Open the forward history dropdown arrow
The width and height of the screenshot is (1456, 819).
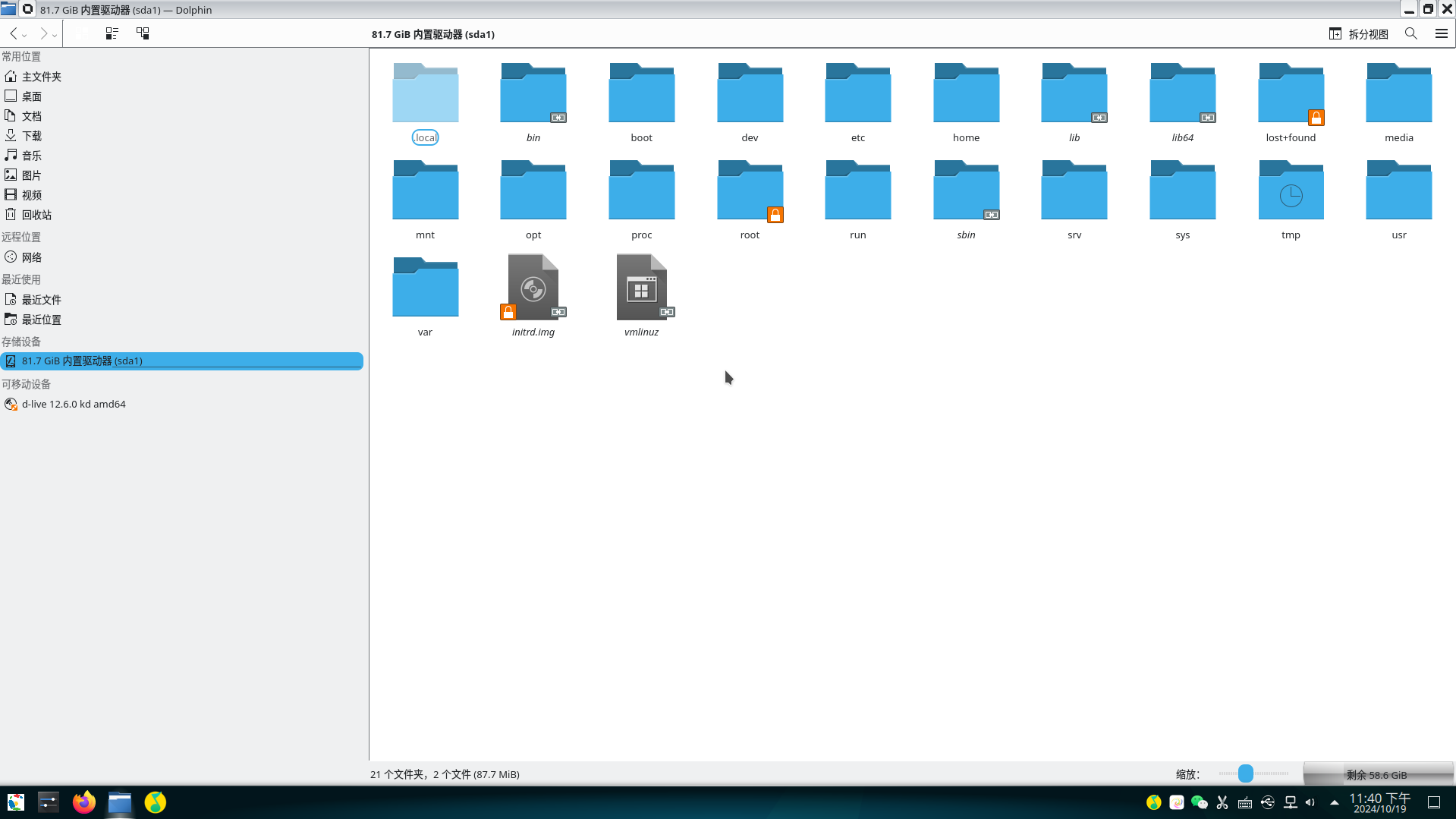pyautogui.click(x=55, y=35)
